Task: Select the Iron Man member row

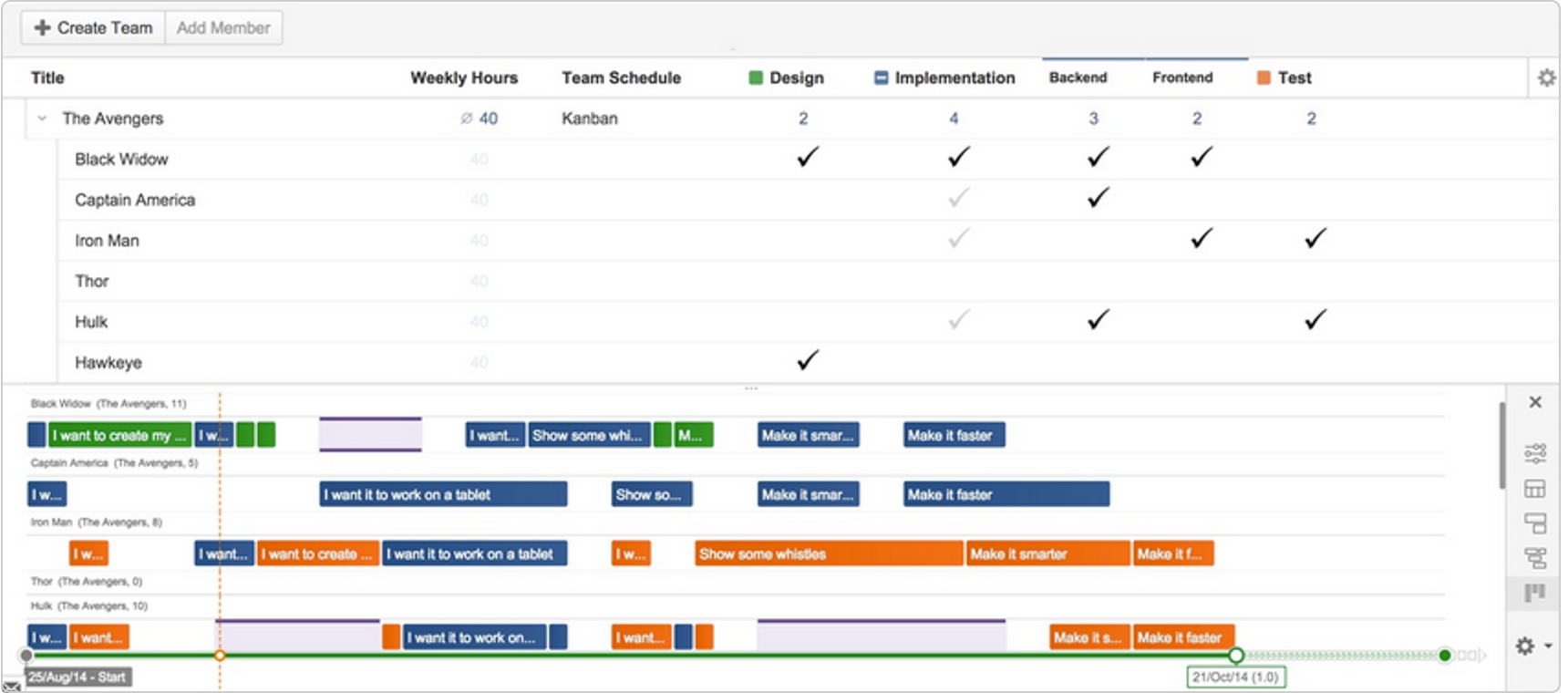Action: tap(808, 241)
